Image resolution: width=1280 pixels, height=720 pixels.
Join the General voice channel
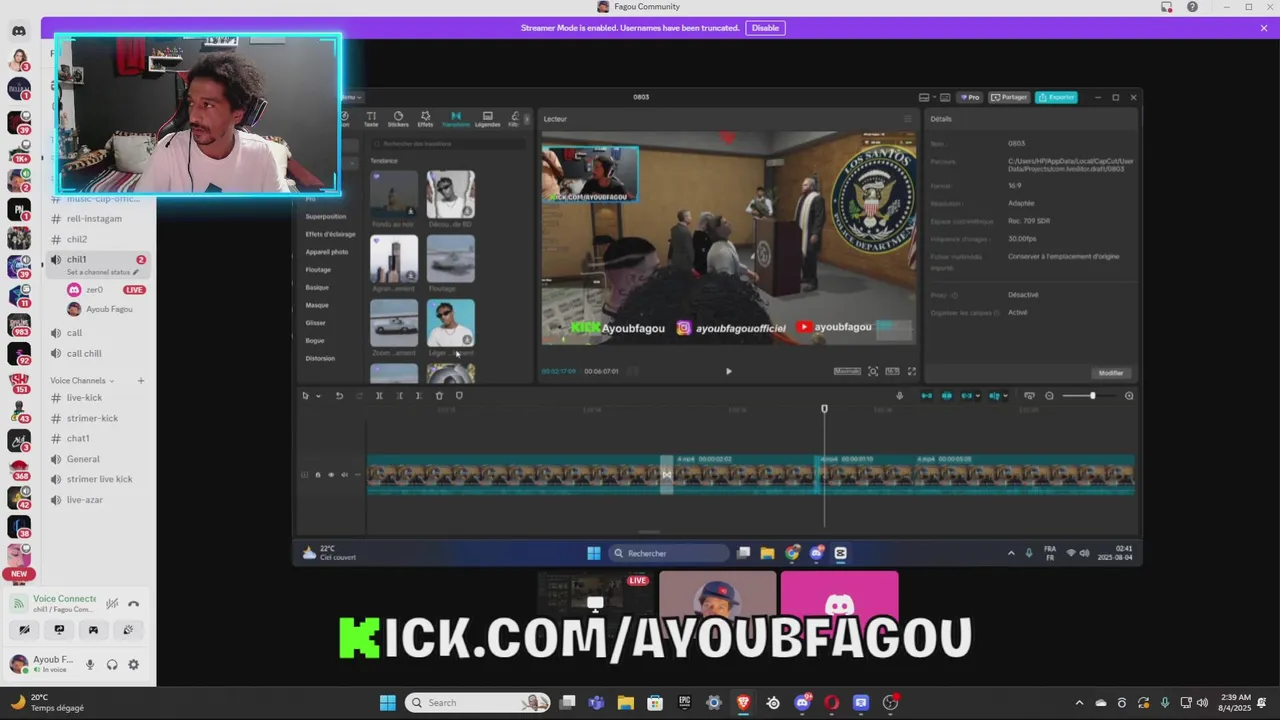(85, 459)
